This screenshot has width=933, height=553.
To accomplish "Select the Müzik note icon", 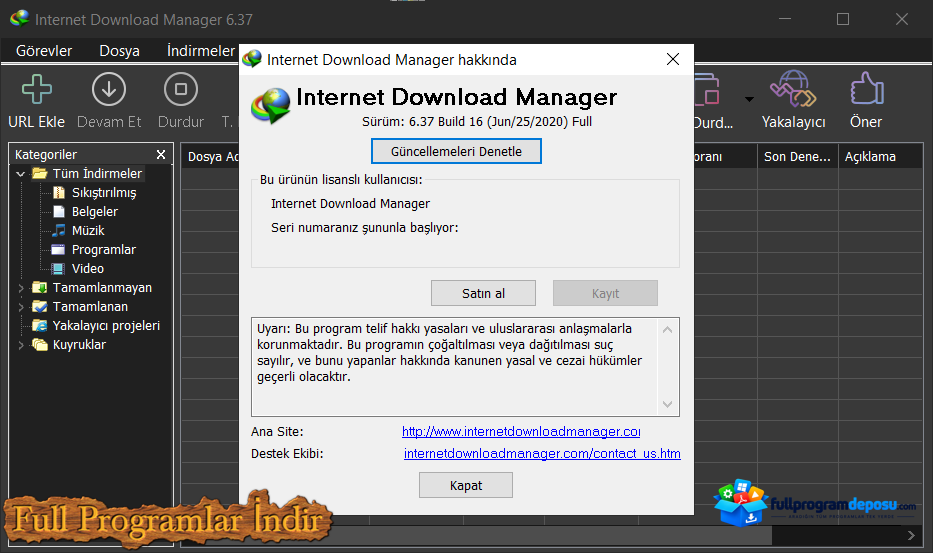I will click(59, 230).
